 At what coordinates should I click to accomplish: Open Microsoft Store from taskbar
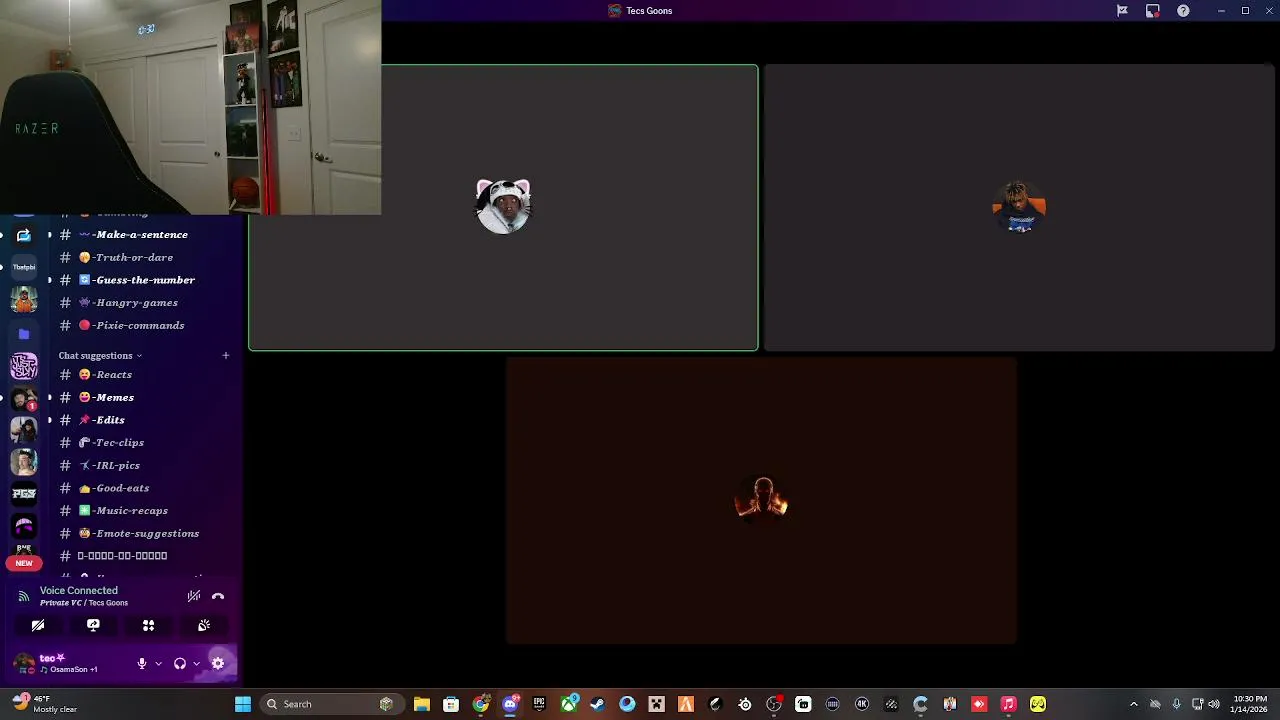point(451,704)
